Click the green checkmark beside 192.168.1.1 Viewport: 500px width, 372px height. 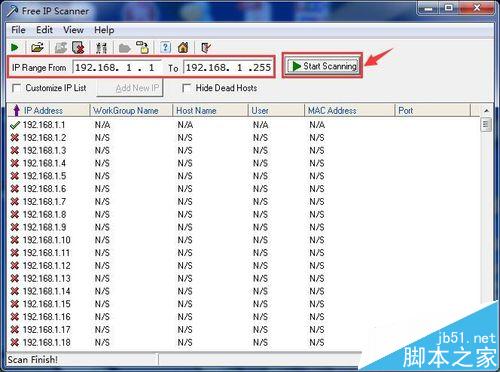(x=15, y=125)
